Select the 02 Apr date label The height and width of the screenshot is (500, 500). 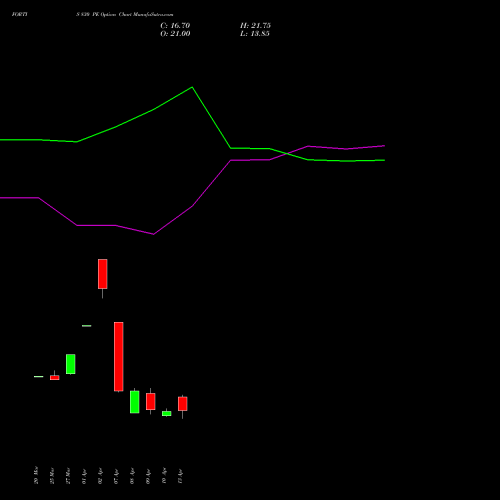100,476
